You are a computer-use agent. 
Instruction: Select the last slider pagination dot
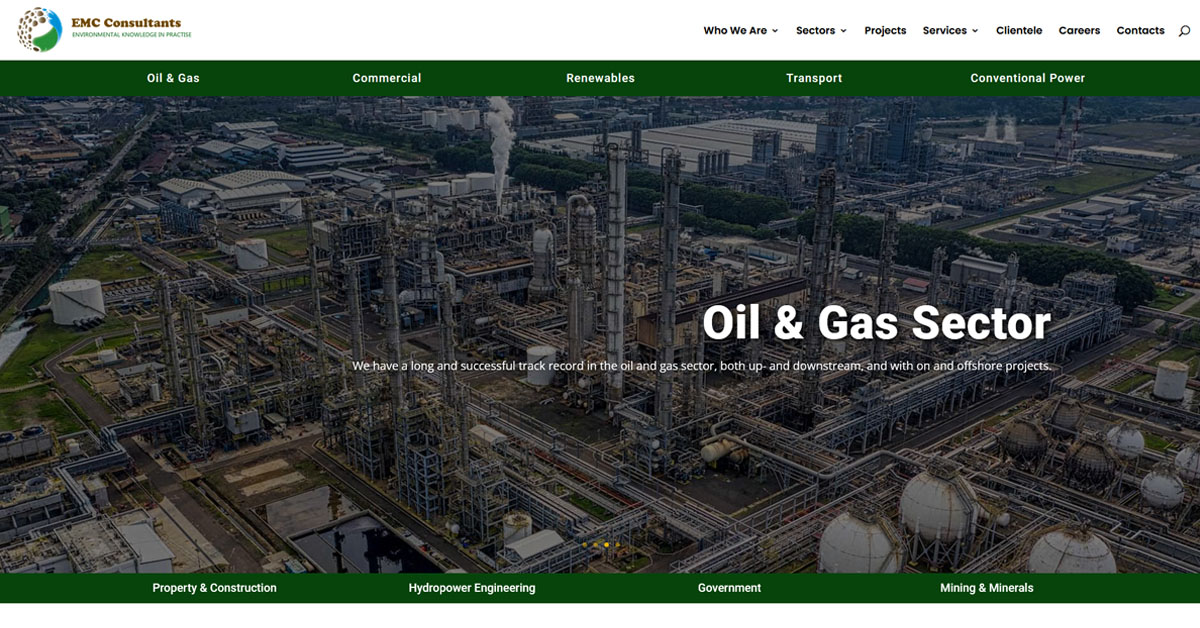(618, 545)
